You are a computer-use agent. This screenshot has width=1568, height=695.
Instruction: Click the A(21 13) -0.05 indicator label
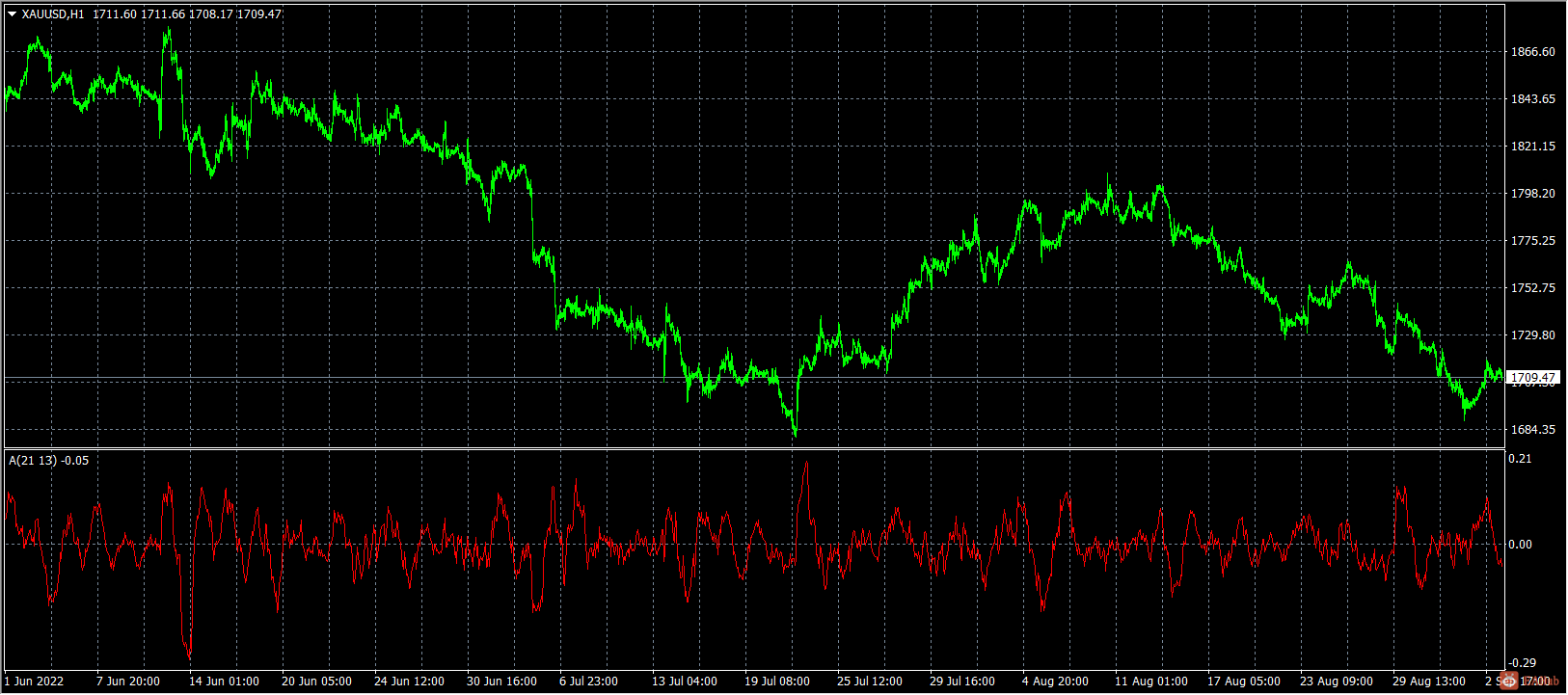coord(48,461)
